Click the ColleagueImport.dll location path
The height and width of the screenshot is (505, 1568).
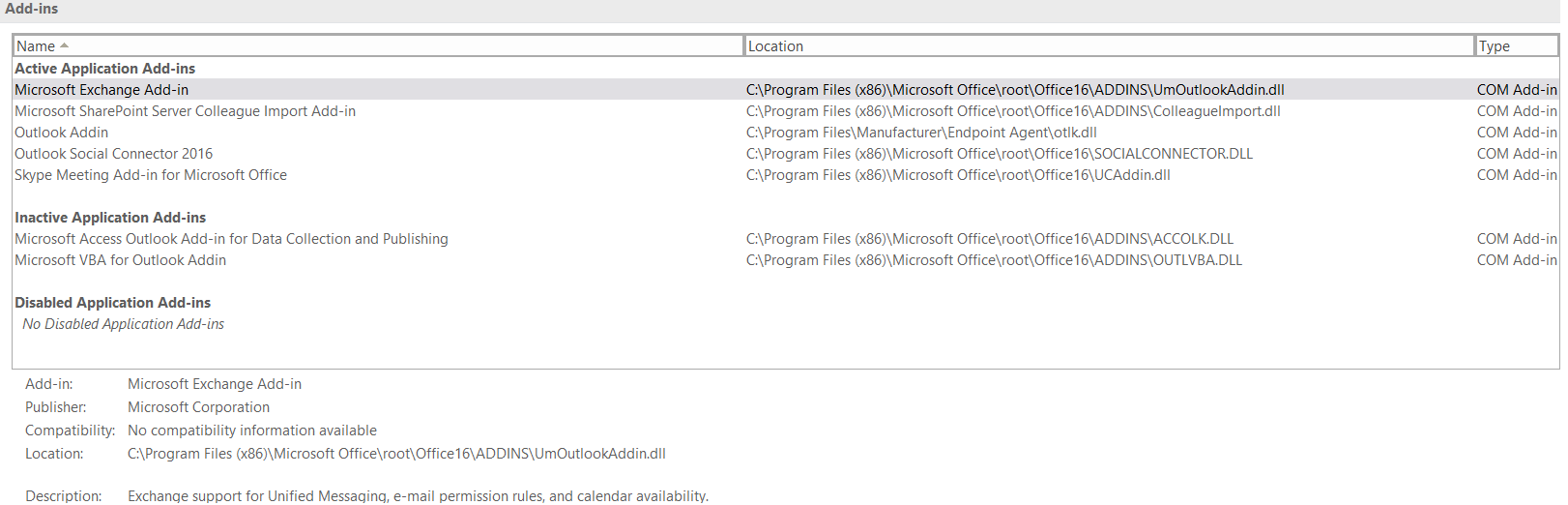(1013, 111)
